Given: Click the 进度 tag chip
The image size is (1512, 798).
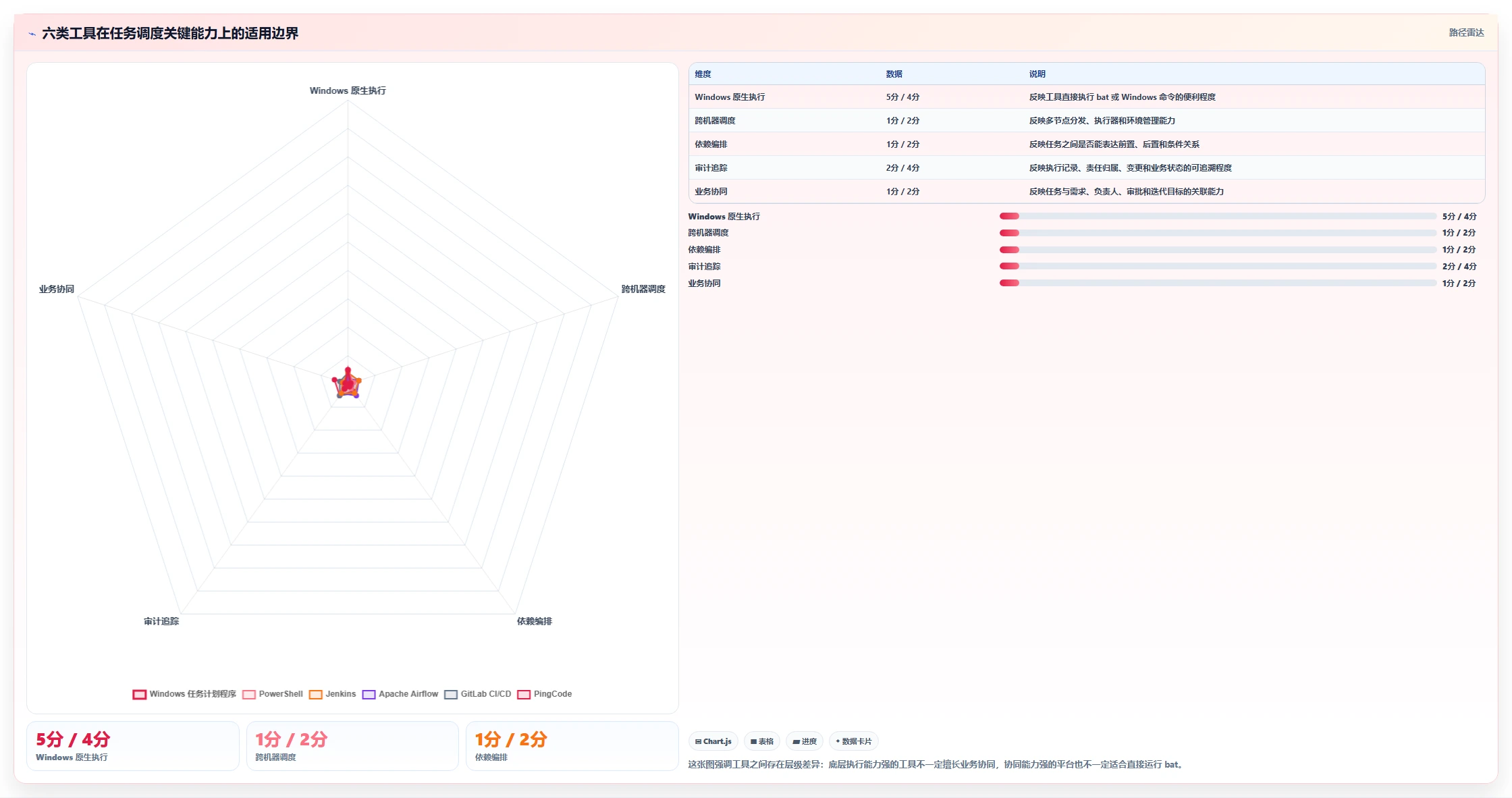Looking at the screenshot, I should (x=805, y=741).
